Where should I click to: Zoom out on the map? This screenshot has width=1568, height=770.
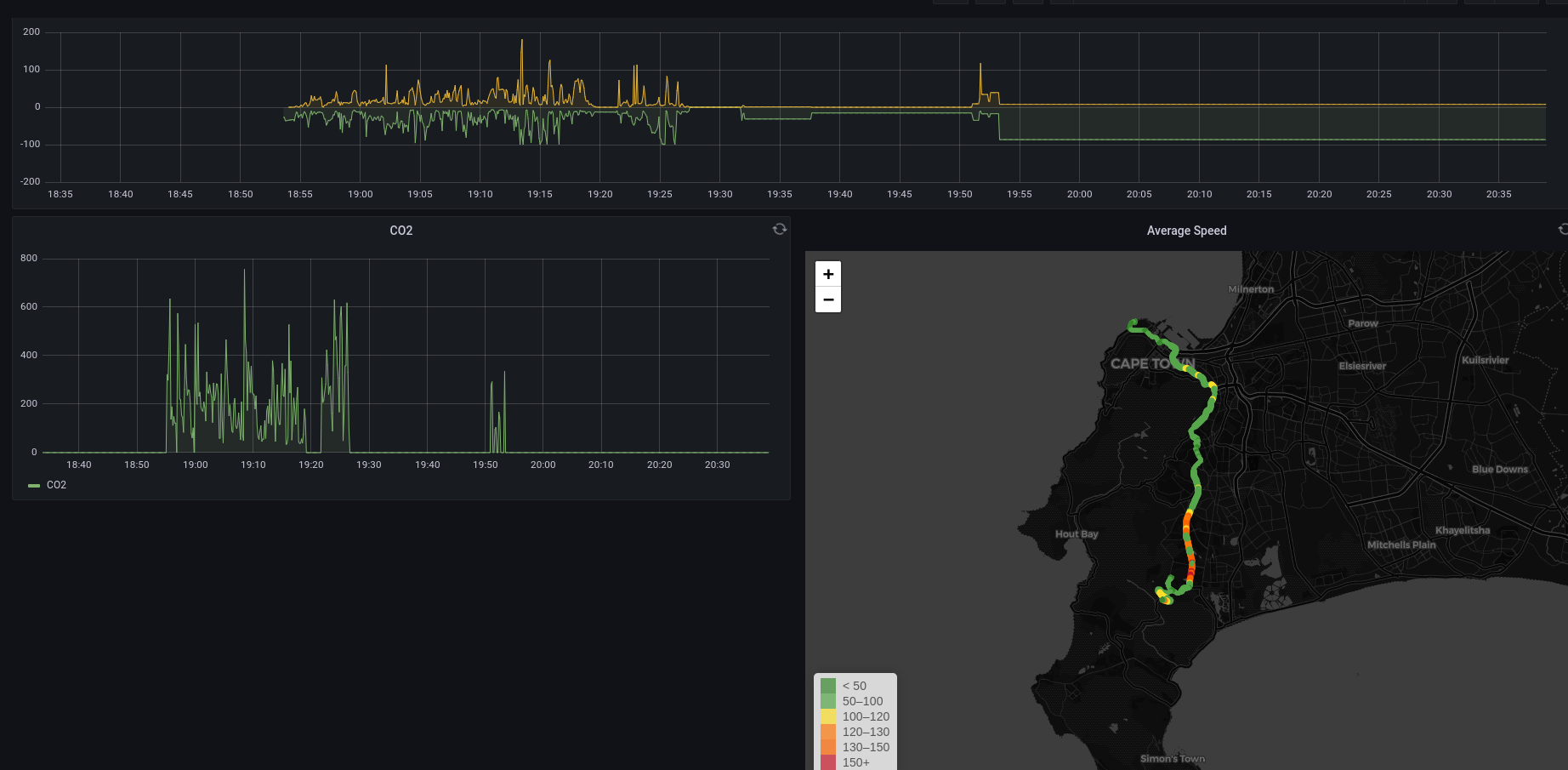pos(828,299)
